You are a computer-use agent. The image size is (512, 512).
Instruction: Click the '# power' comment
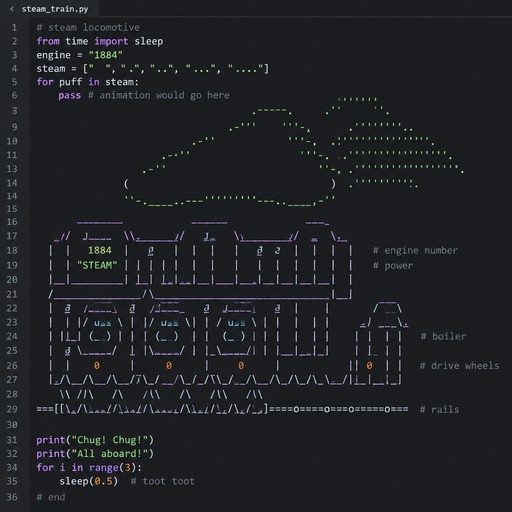pos(393,266)
